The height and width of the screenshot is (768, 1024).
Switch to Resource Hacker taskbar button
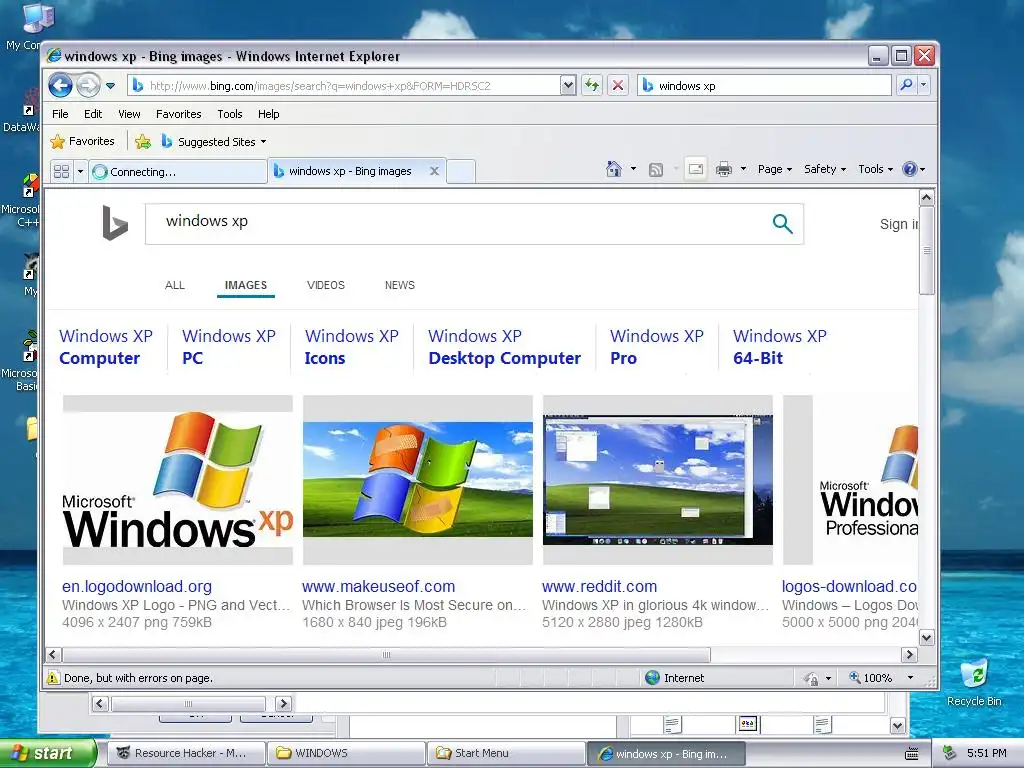[x=187, y=753]
